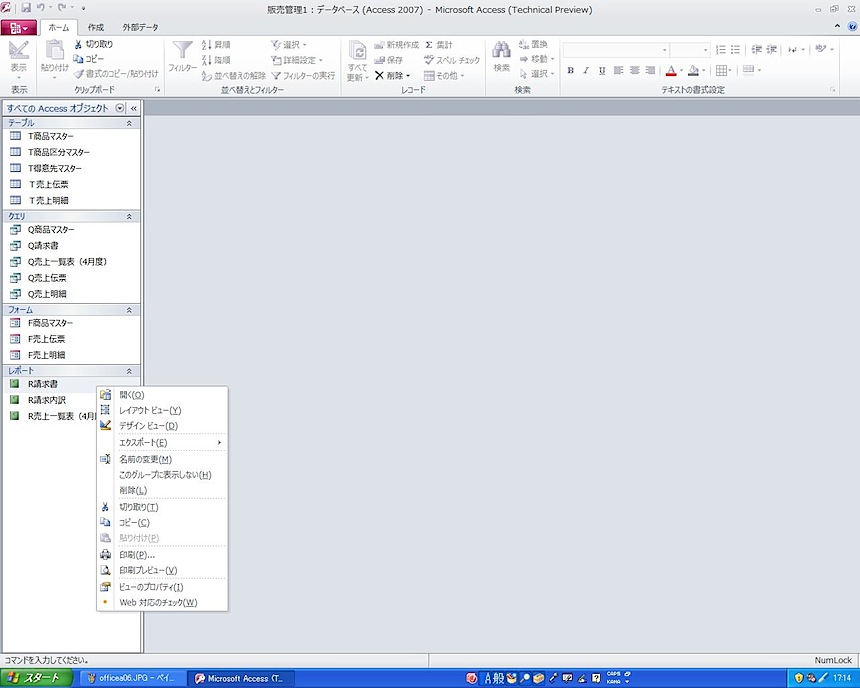
Task: Toggle フィルターの実行 apply filter
Action: tap(303, 75)
